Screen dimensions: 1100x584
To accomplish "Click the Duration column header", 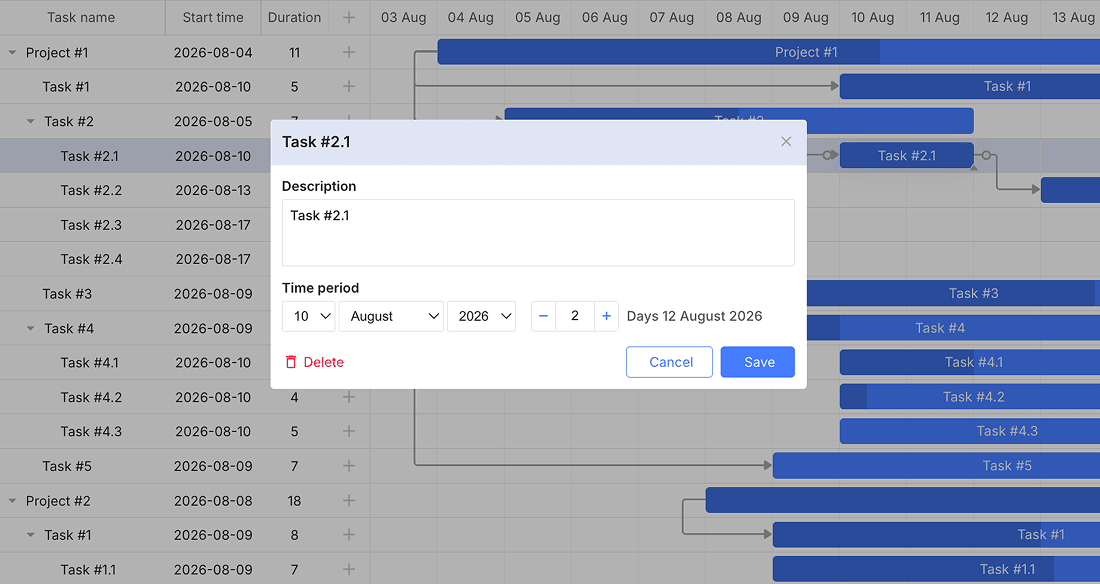I will pos(294,18).
